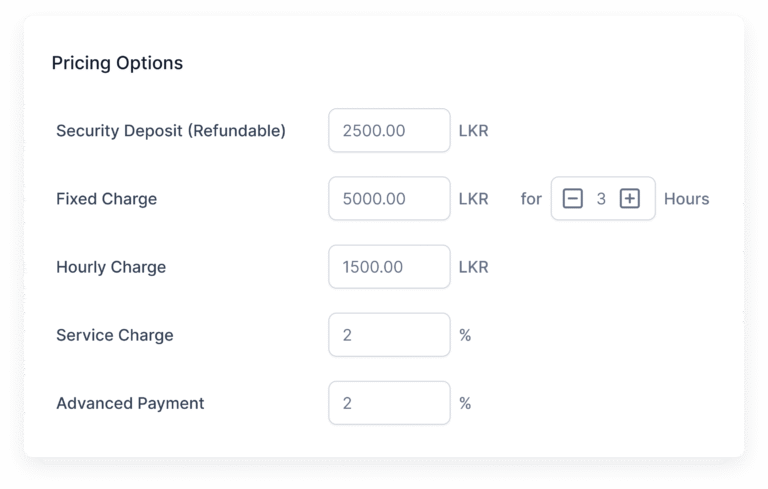Select the Fixed Charge label text
This screenshot has width=768, height=489.
point(106,199)
